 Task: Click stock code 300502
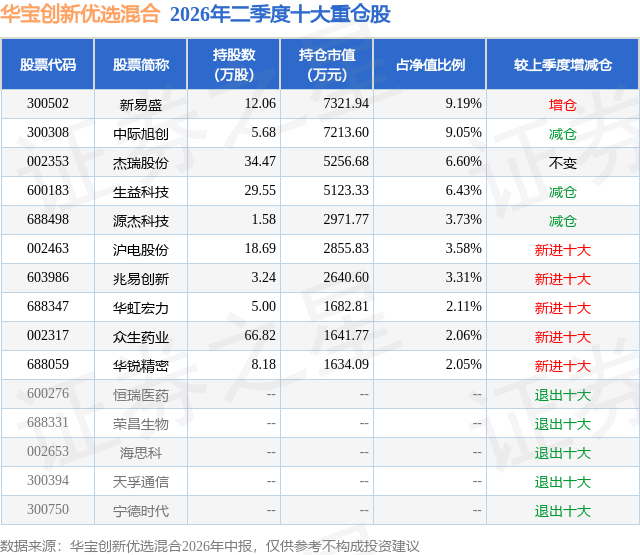pos(48,104)
